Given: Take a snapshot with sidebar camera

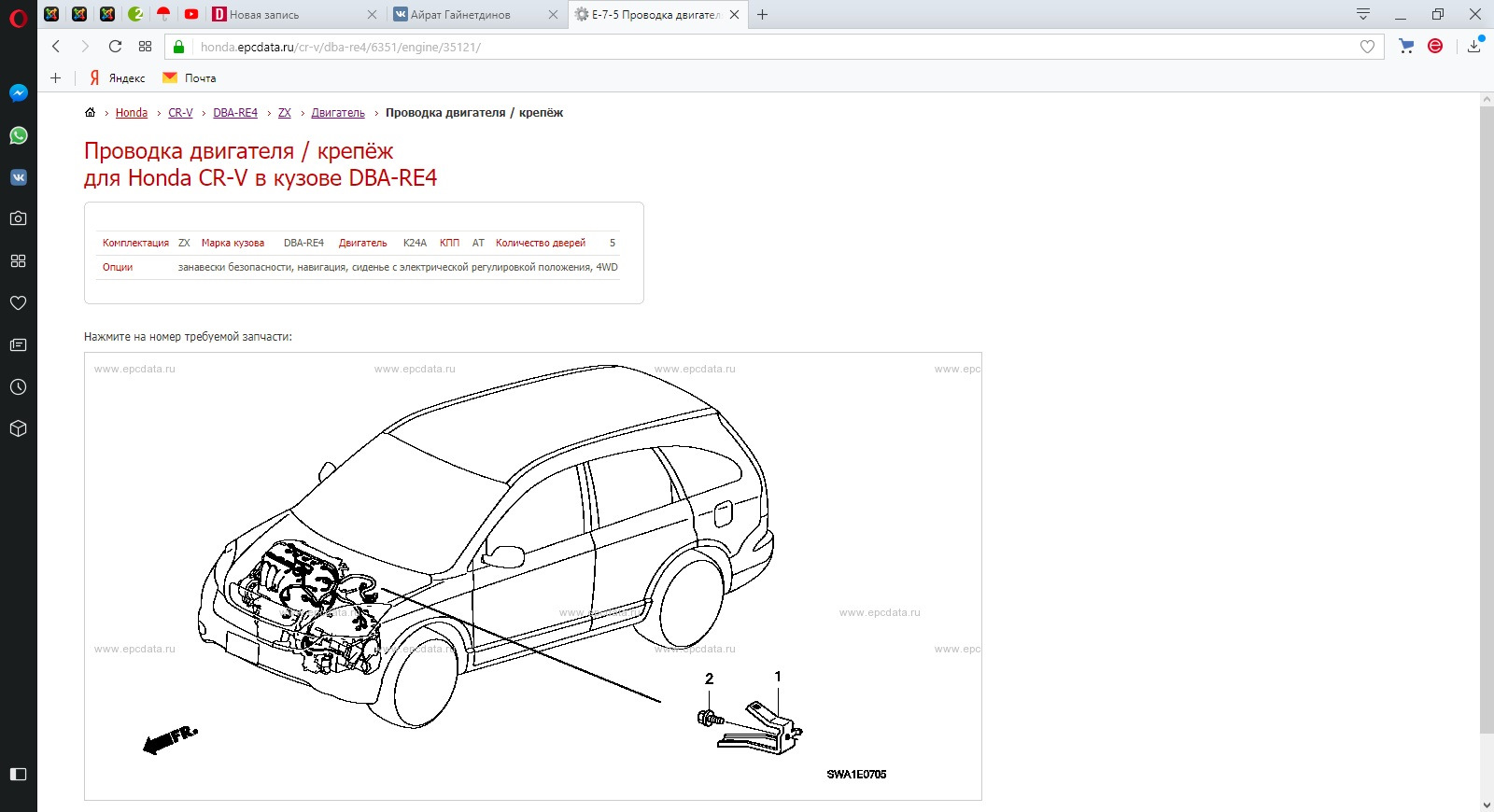Looking at the screenshot, I should [18, 218].
